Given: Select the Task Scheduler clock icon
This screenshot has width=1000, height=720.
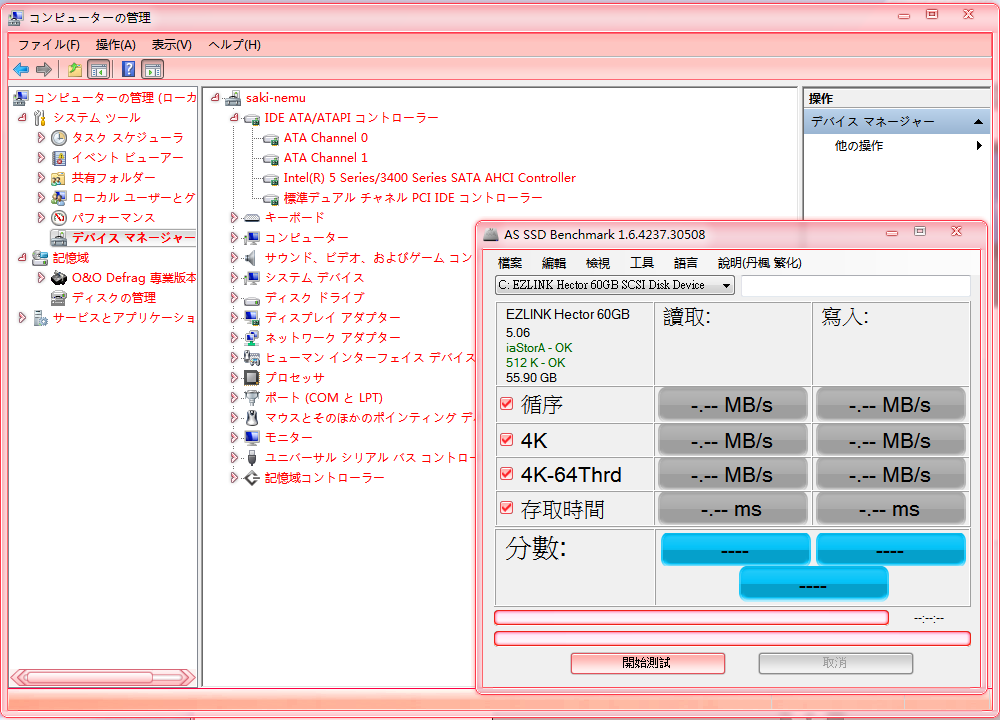Looking at the screenshot, I should [x=59, y=138].
